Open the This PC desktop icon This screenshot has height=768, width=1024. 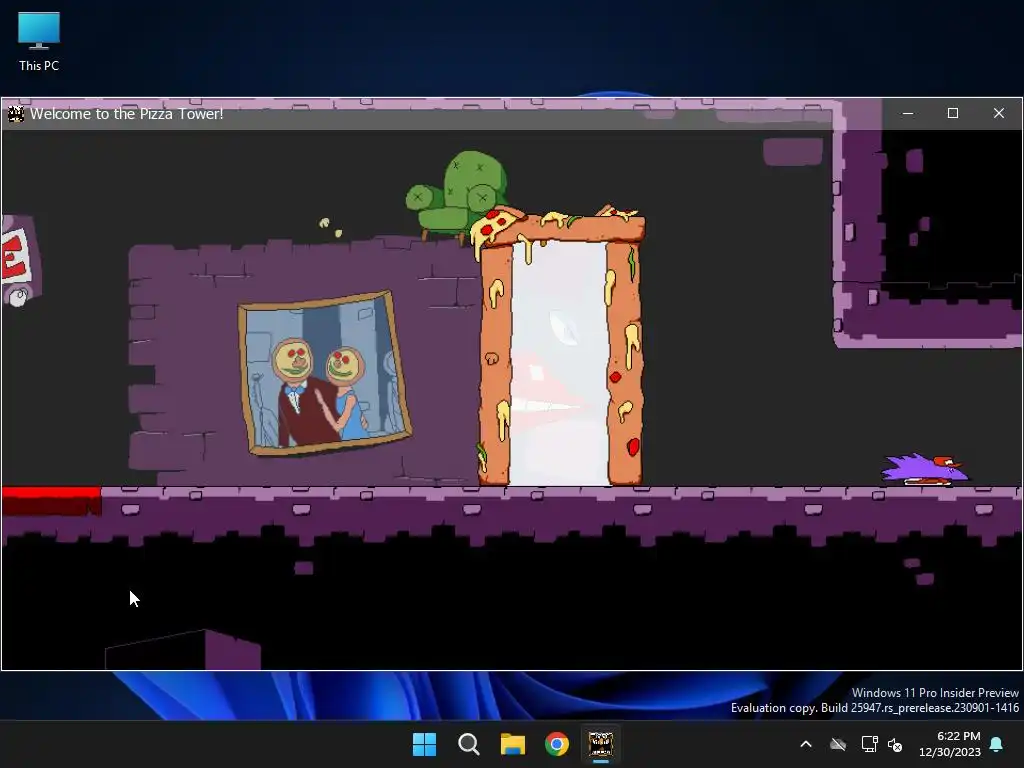[39, 41]
